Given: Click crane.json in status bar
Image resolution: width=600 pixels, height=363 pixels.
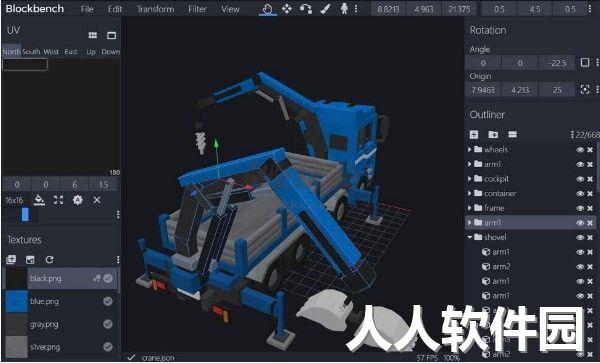Looking at the screenshot, I should 158,358.
